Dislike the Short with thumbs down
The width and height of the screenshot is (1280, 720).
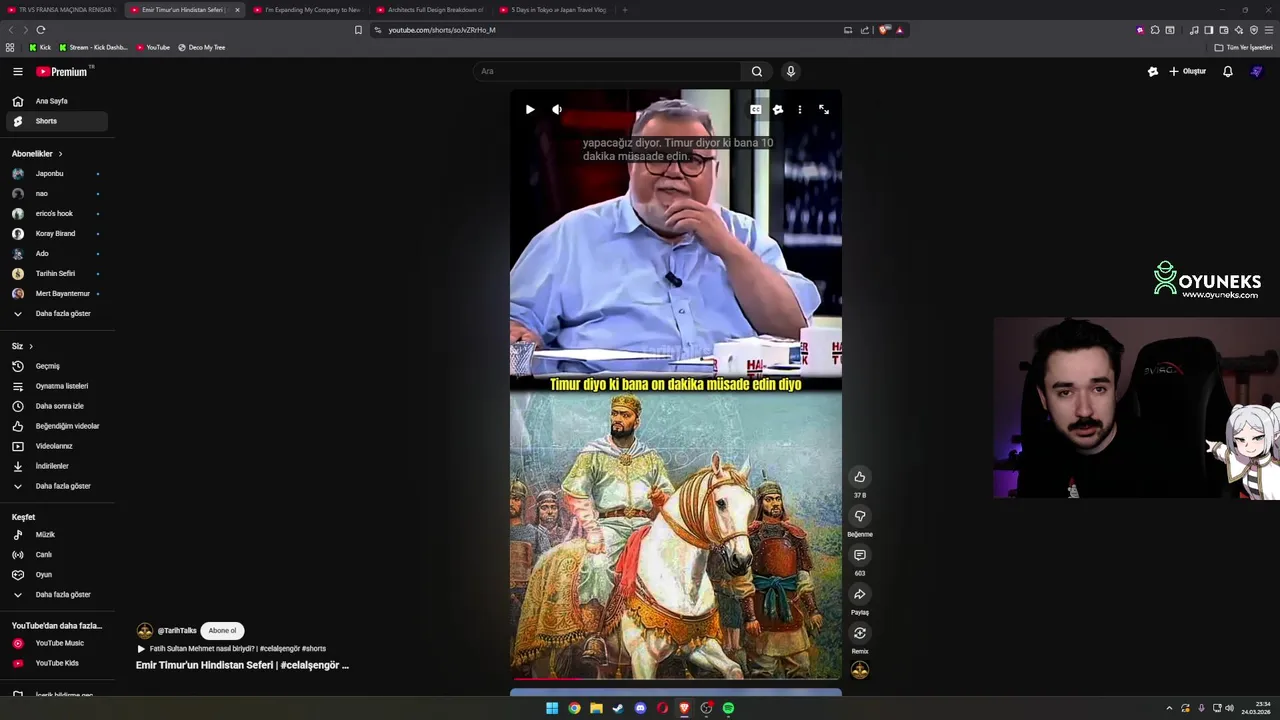point(859,516)
